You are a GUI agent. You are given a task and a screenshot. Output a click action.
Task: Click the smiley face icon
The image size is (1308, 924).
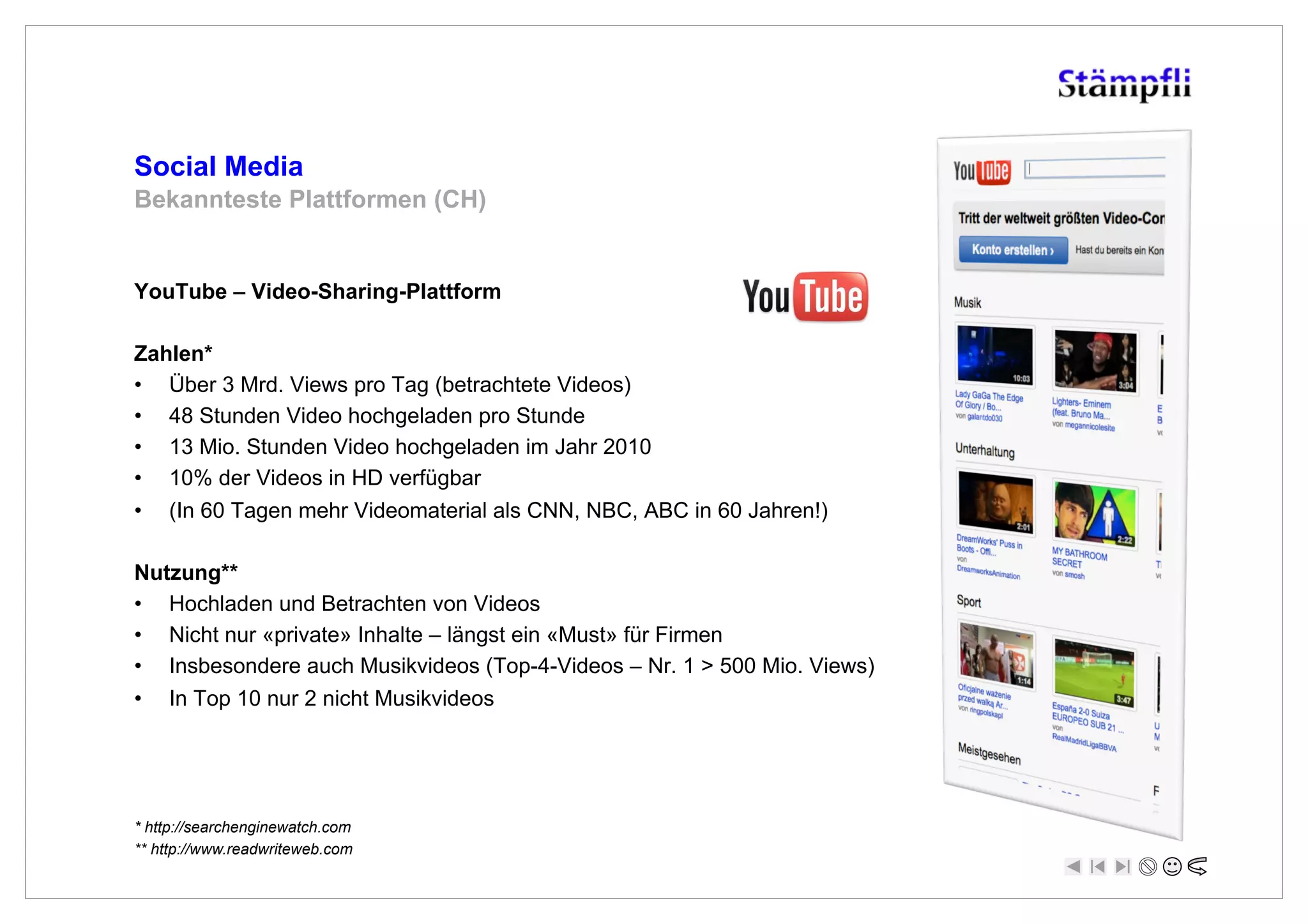[1172, 867]
